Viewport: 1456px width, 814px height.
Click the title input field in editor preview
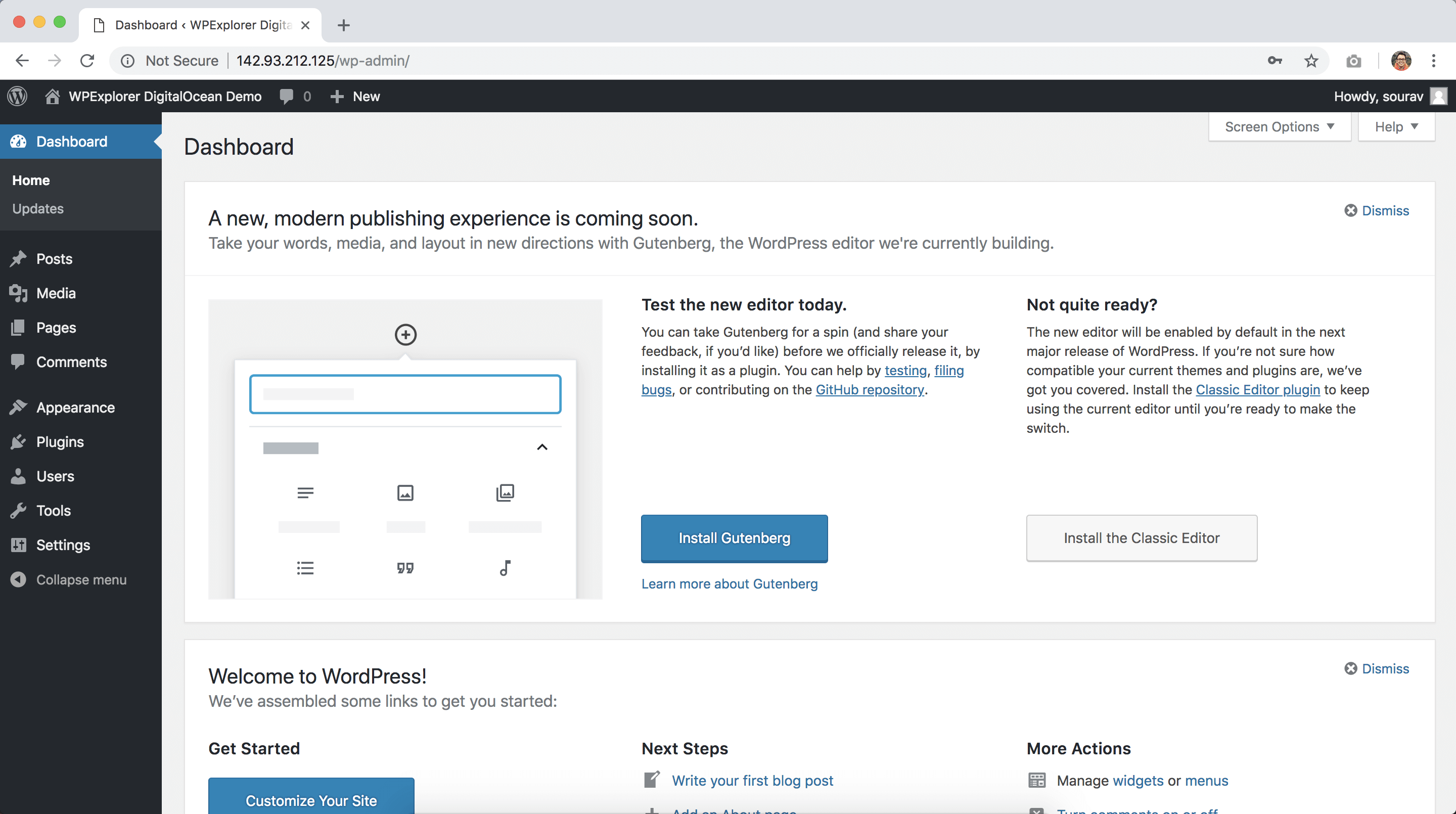405,393
